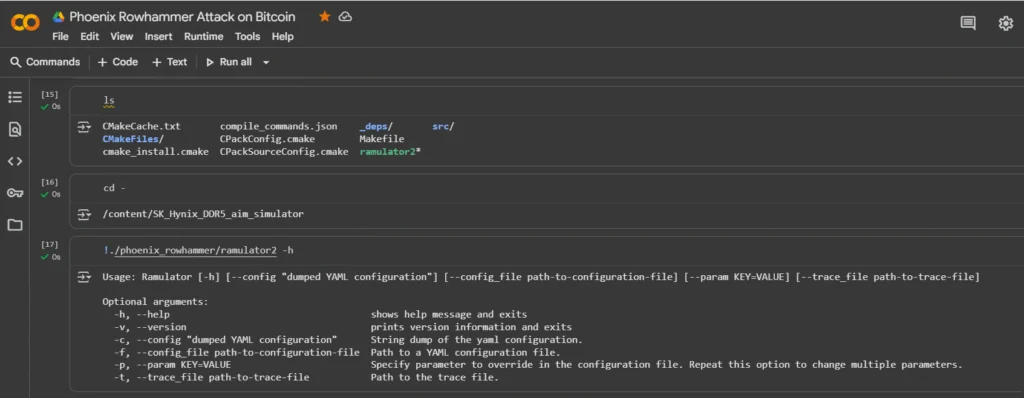The height and width of the screenshot is (398, 1024).
Task: Click the output icon of ls cell
Action: point(84,127)
